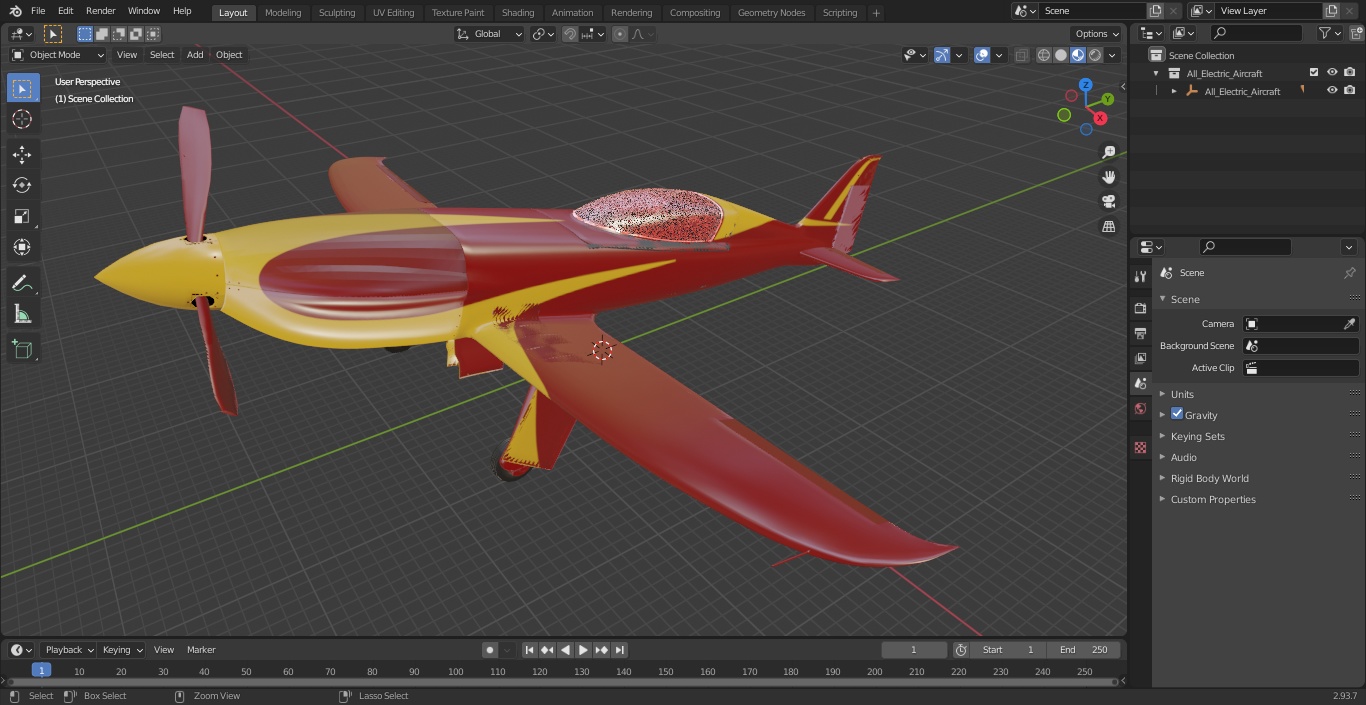Click the Blender logo menu icon

(15, 11)
